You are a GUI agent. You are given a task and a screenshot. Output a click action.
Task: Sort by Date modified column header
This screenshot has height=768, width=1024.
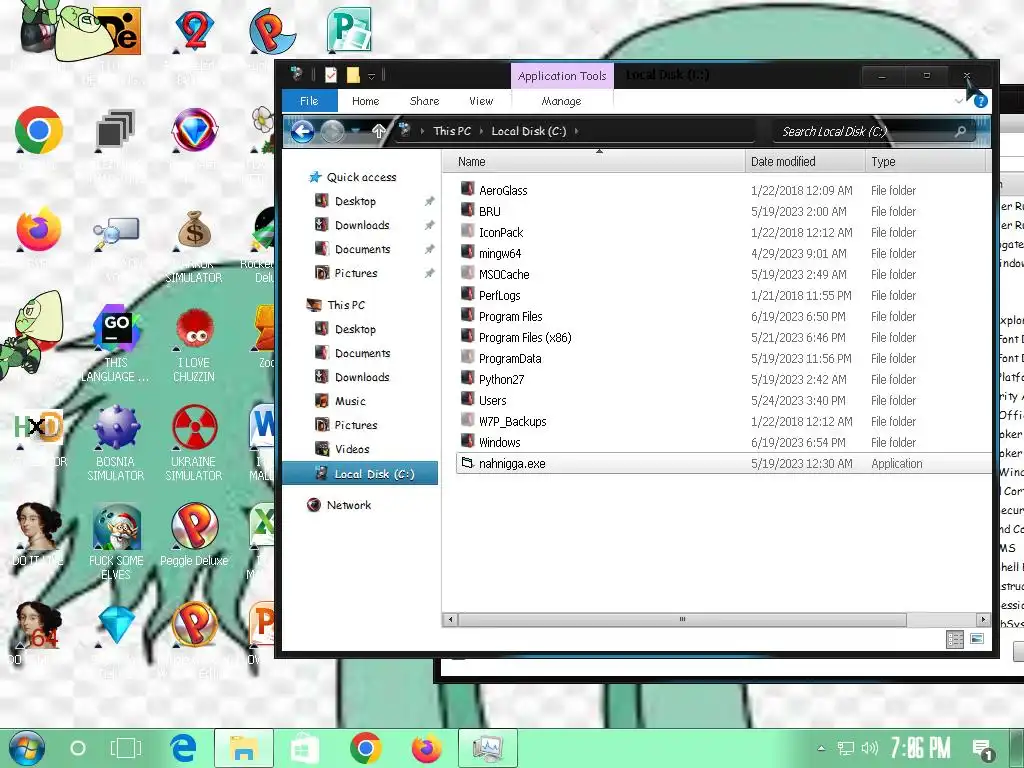(805, 162)
